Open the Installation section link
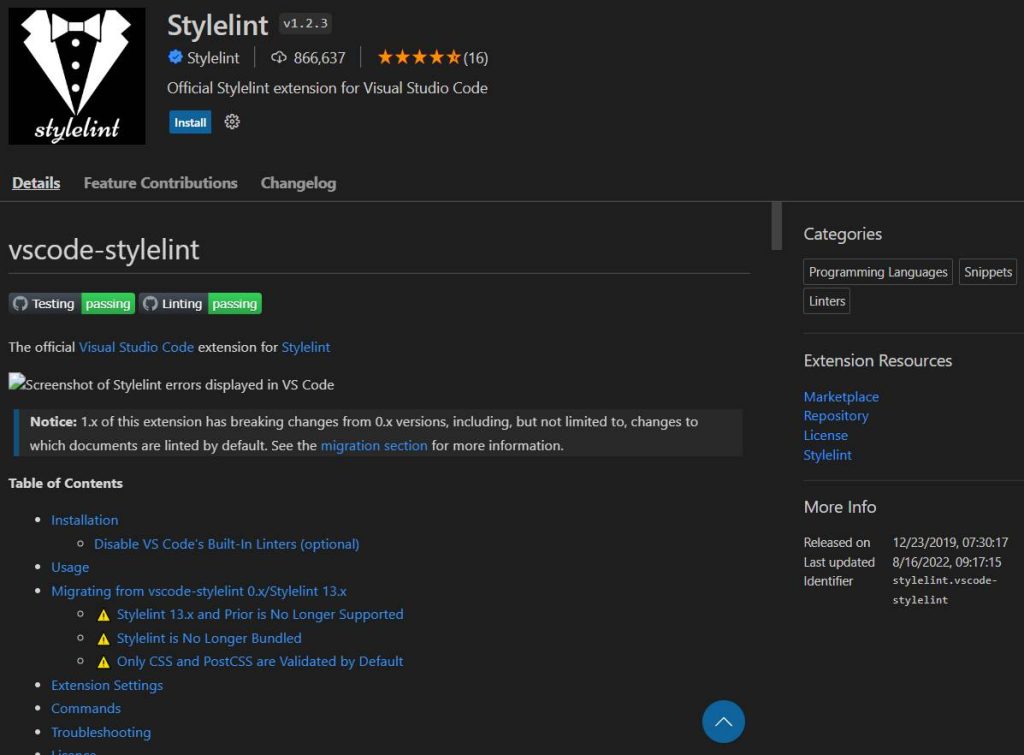The height and width of the screenshot is (755, 1024). coord(84,520)
